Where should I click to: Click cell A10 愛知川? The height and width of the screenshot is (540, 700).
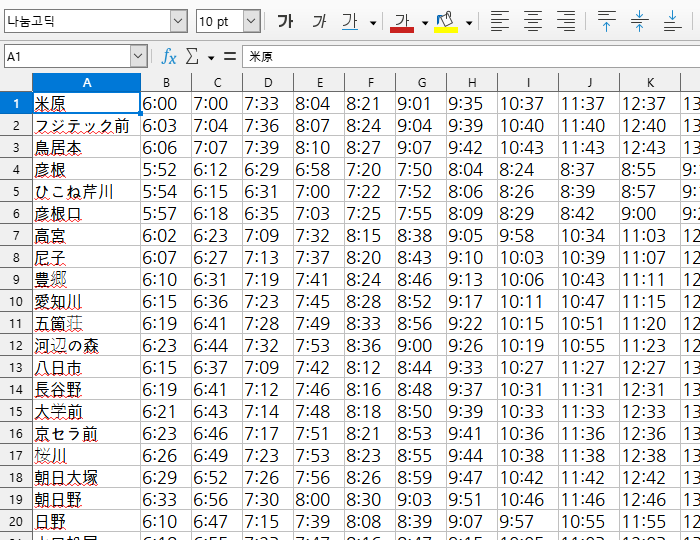pyautogui.click(x=87, y=301)
